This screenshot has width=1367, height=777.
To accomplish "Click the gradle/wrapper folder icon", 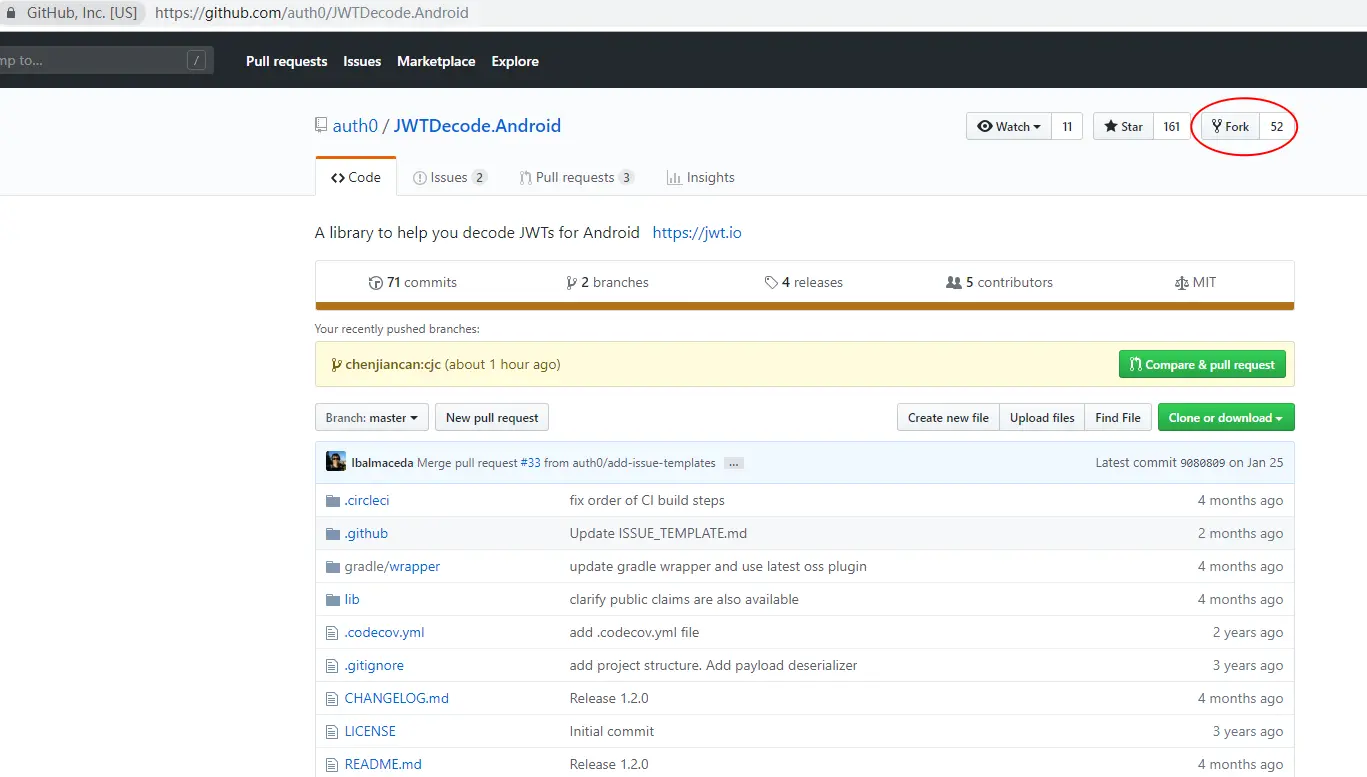I will click(x=333, y=566).
